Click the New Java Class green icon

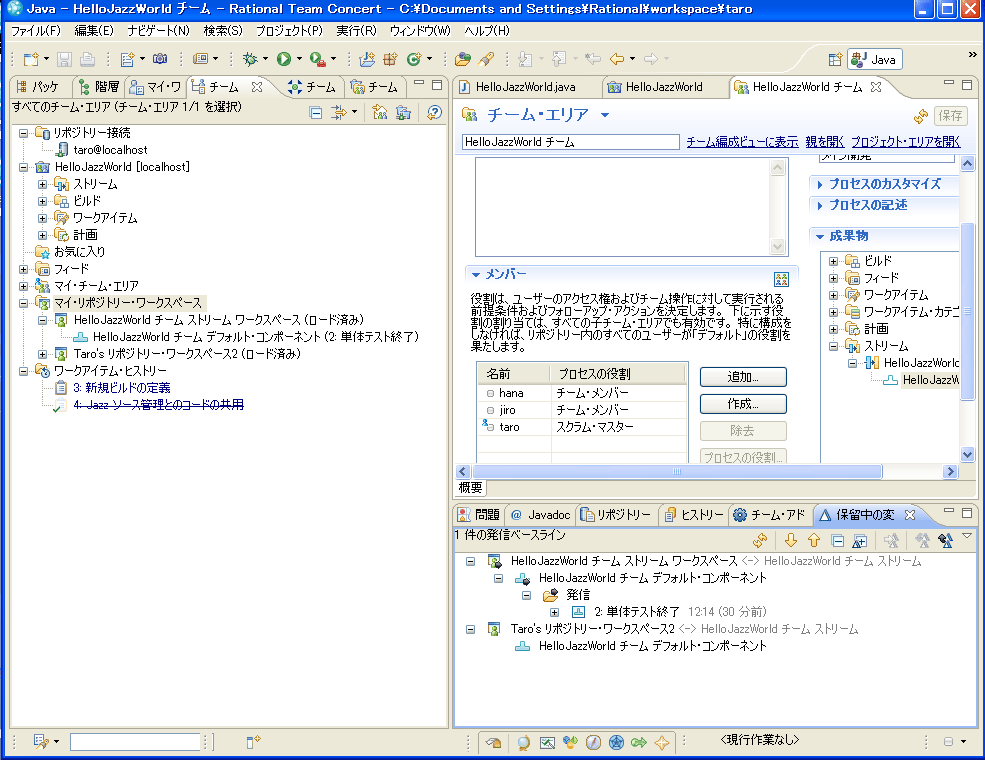pos(413,59)
